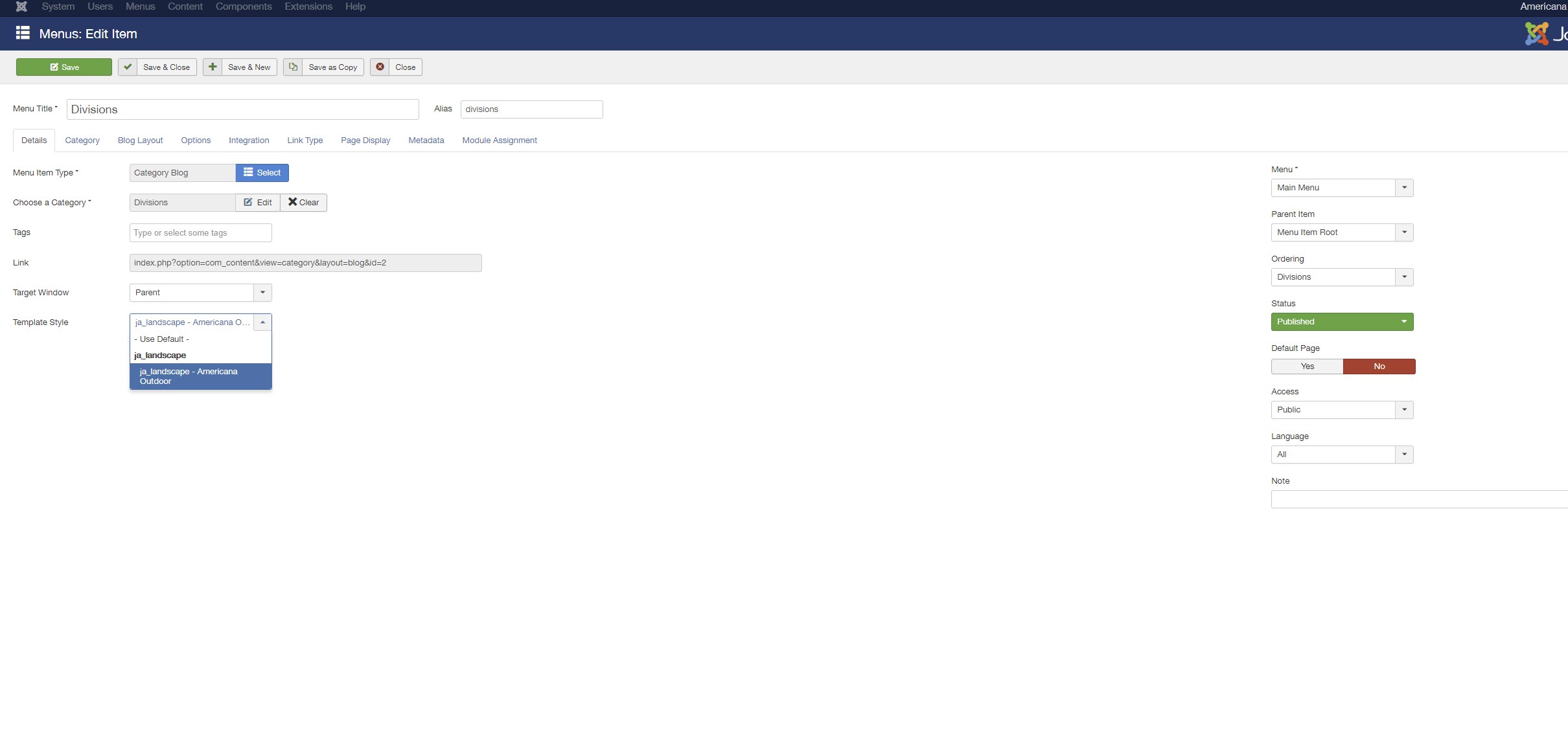
Task: Choose '- Use Default -' template style option
Action: 162,339
